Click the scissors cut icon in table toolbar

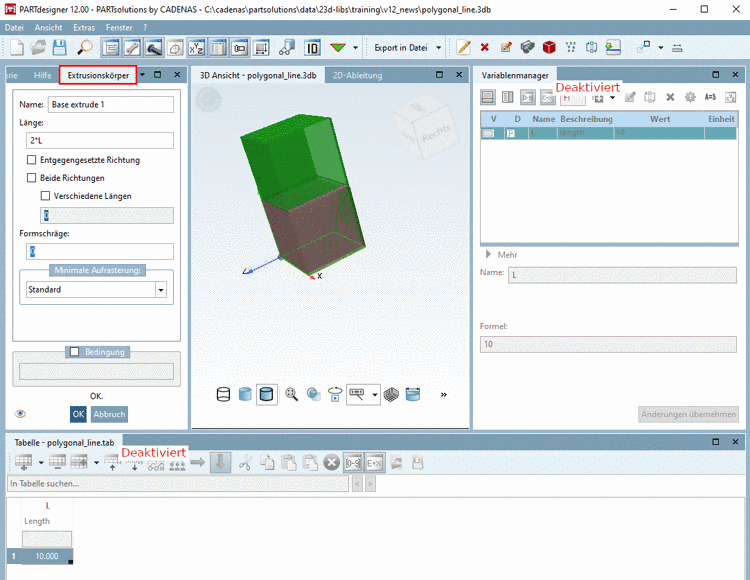pos(245,462)
